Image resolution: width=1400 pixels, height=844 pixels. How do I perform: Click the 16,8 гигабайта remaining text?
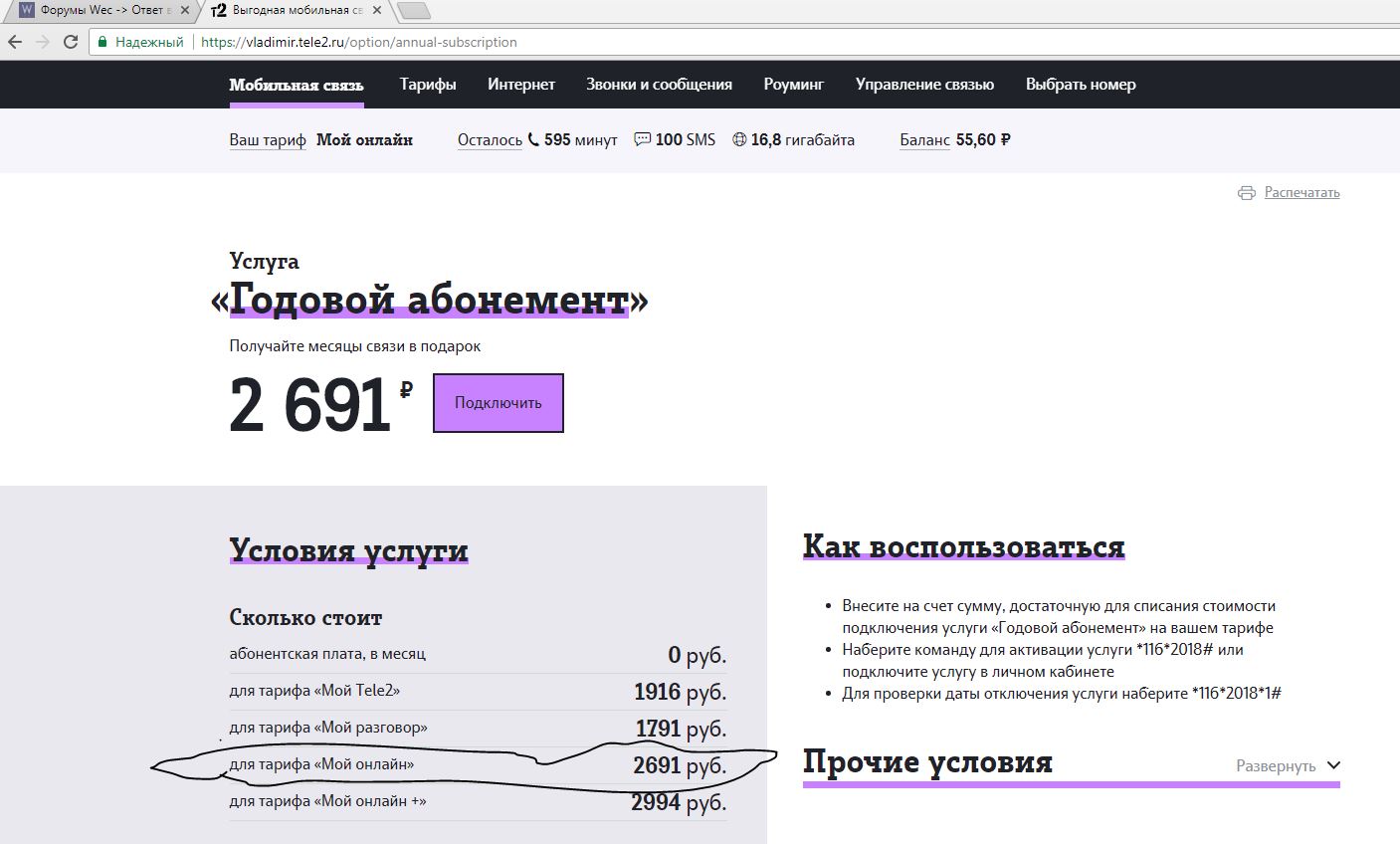tap(803, 140)
